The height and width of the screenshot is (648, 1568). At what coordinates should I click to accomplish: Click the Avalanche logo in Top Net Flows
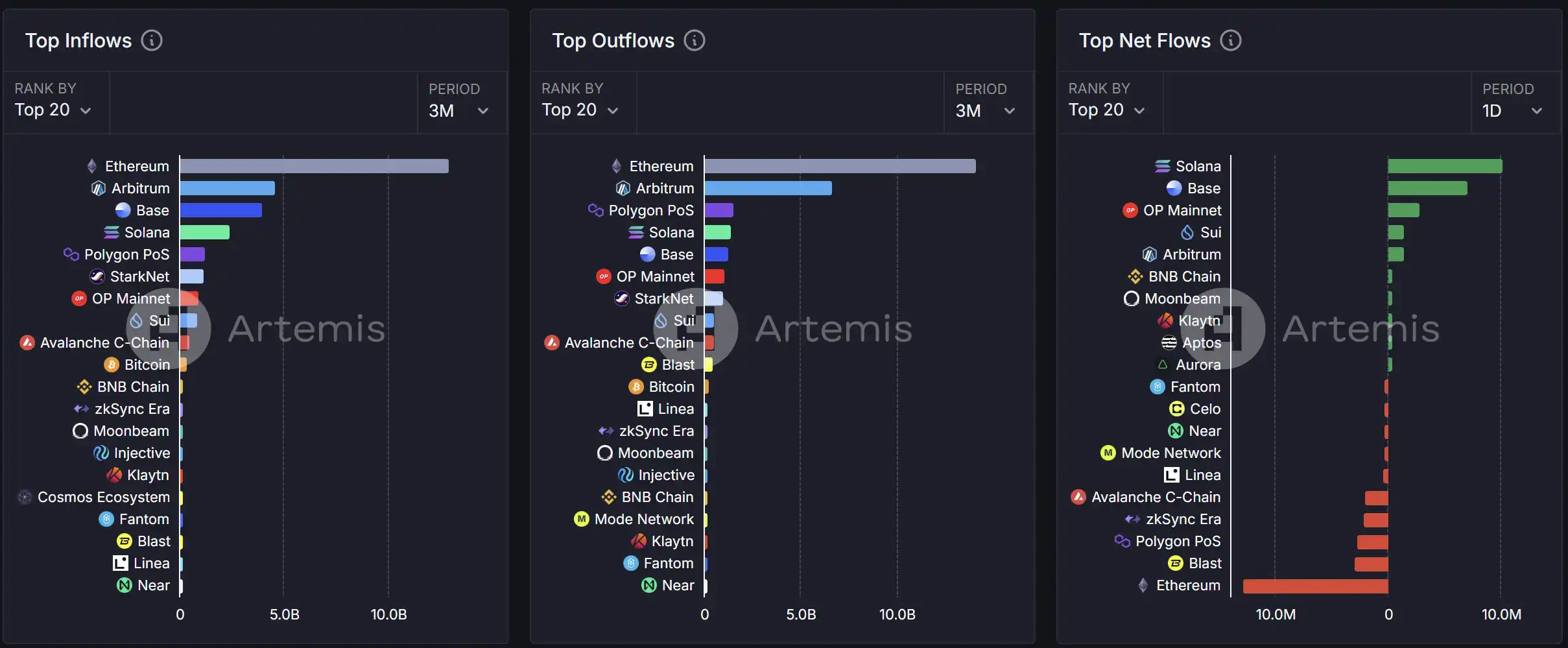(x=1078, y=498)
